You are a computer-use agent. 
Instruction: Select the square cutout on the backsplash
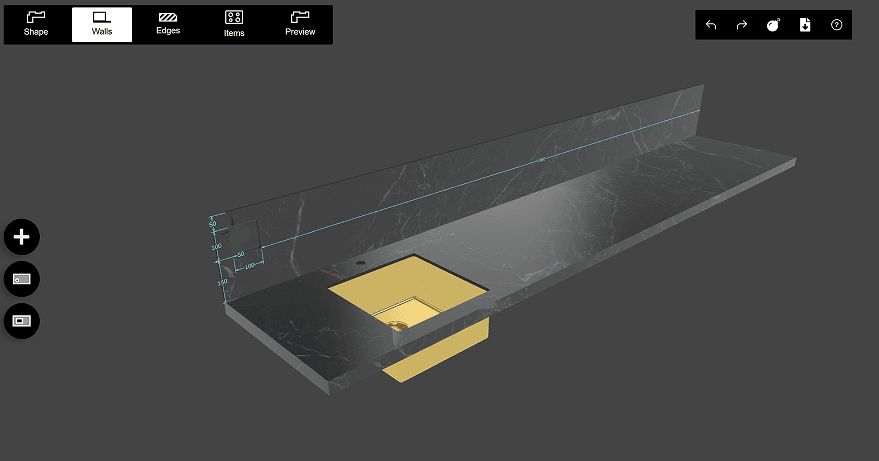(x=246, y=236)
